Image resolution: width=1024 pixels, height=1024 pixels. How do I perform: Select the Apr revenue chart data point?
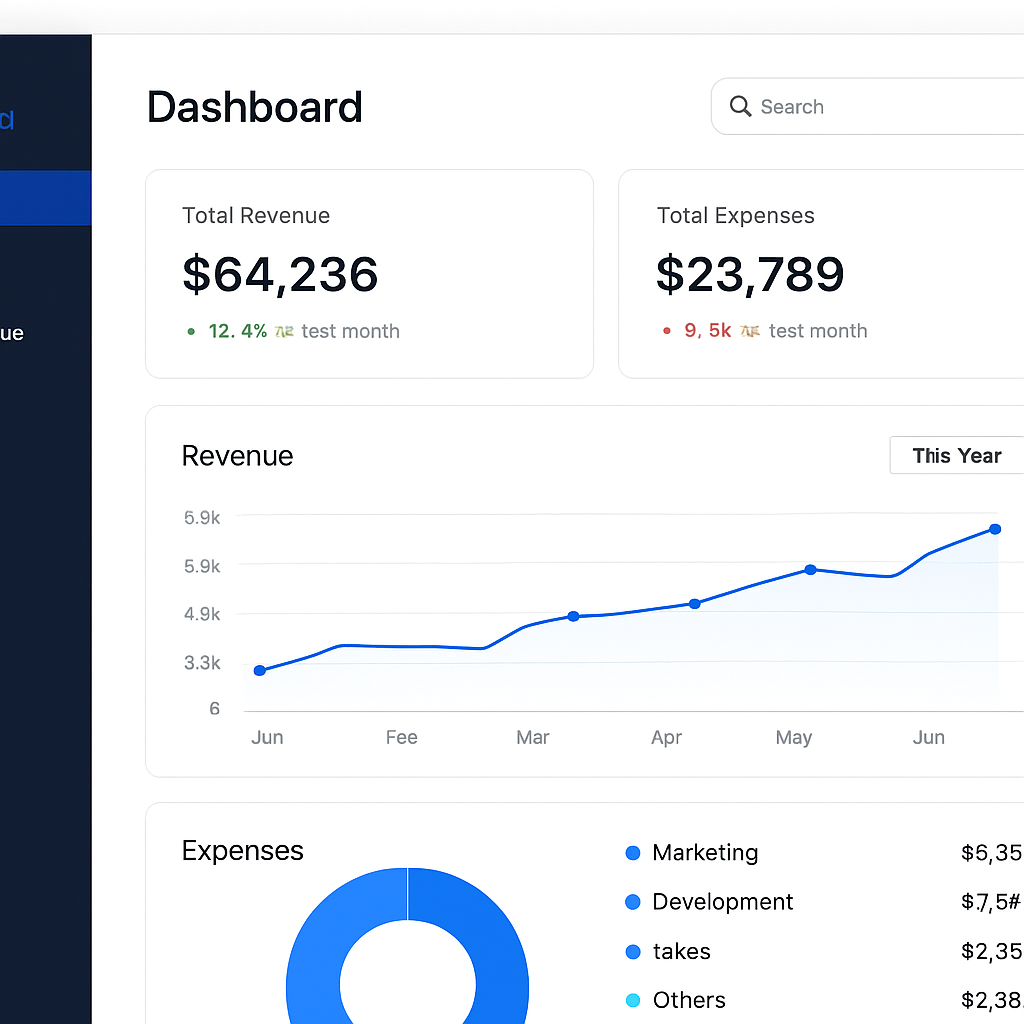(x=695, y=604)
